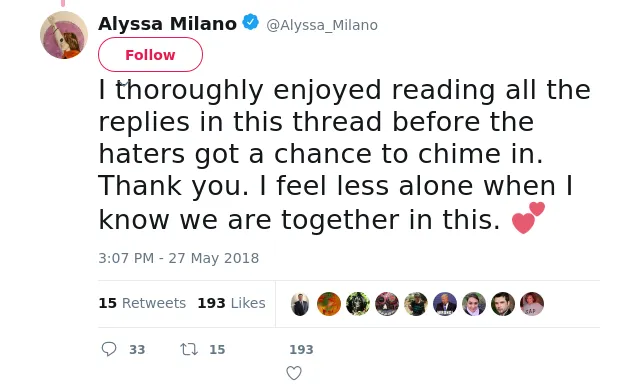Screen dimensions: 640x389
Task: Click the retweet count 15 beside arrows
Action: pos(217,349)
